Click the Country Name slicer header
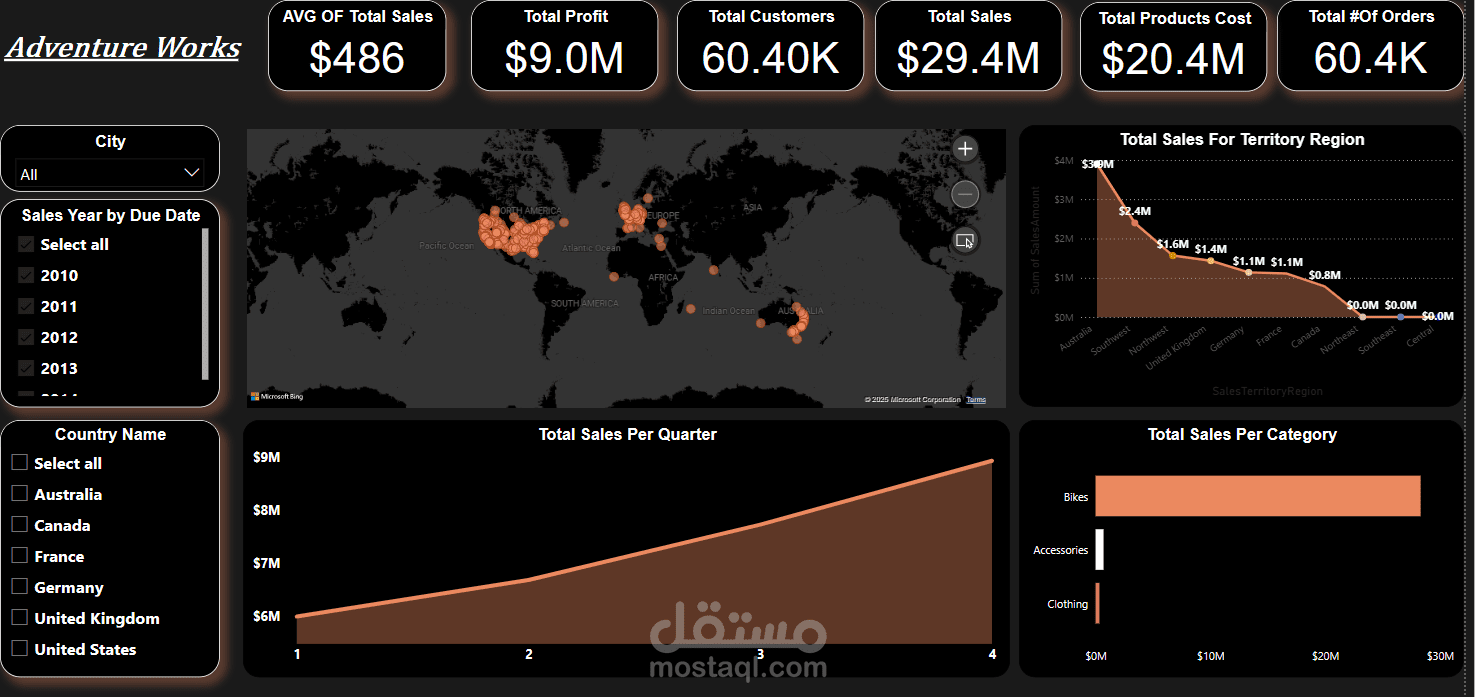Viewport: 1478px width, 697px height. (110, 434)
